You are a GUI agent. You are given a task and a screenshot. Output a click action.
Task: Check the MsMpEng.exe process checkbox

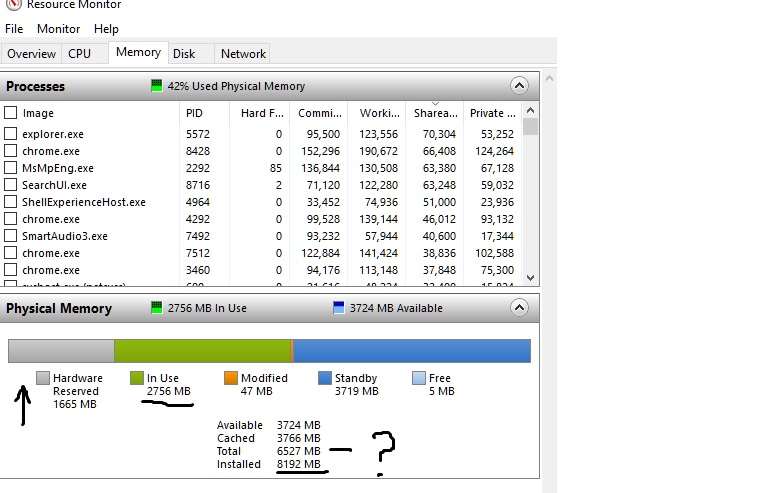[10, 168]
